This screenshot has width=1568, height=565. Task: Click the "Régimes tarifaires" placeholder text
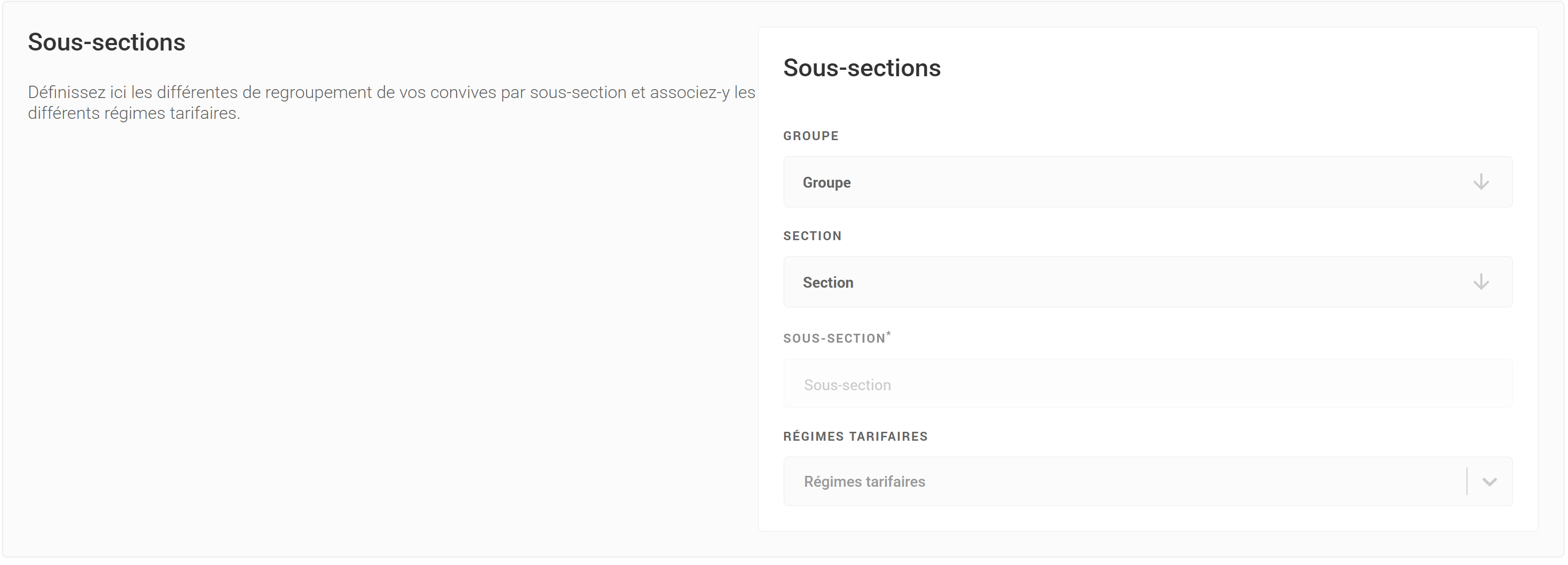coord(864,482)
